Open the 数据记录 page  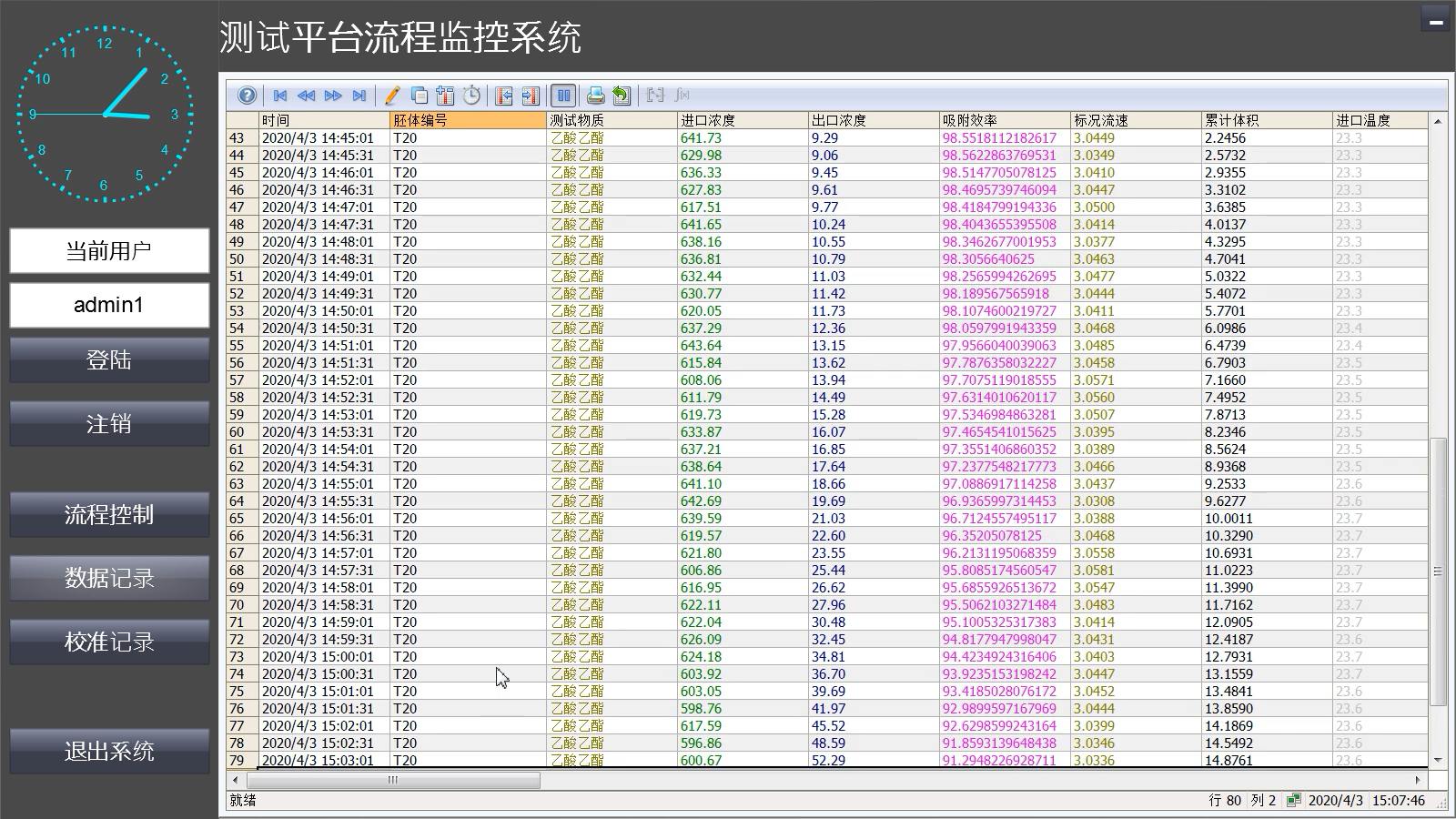click(x=109, y=579)
